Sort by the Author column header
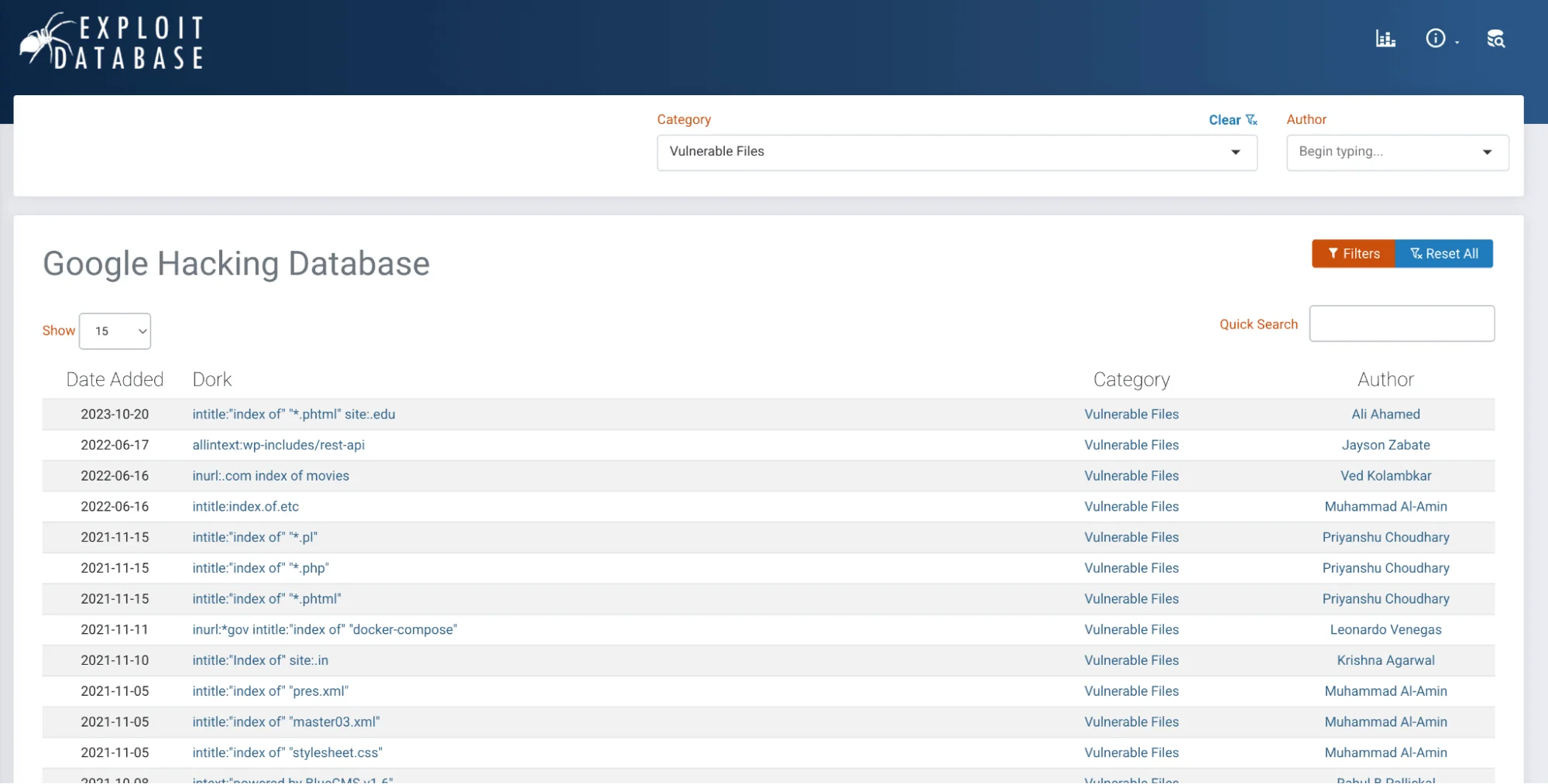Viewport: 1548px width, 784px height. pyautogui.click(x=1385, y=379)
